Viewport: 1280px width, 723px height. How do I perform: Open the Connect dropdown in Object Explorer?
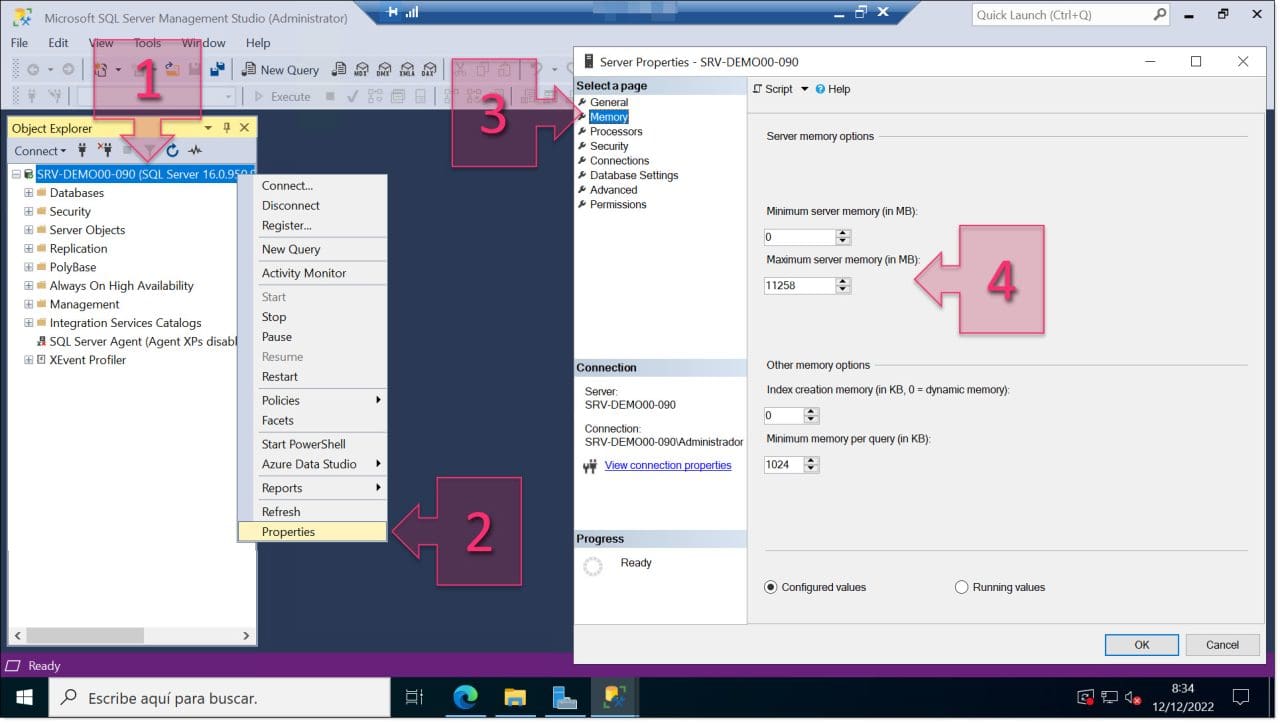[x=40, y=151]
